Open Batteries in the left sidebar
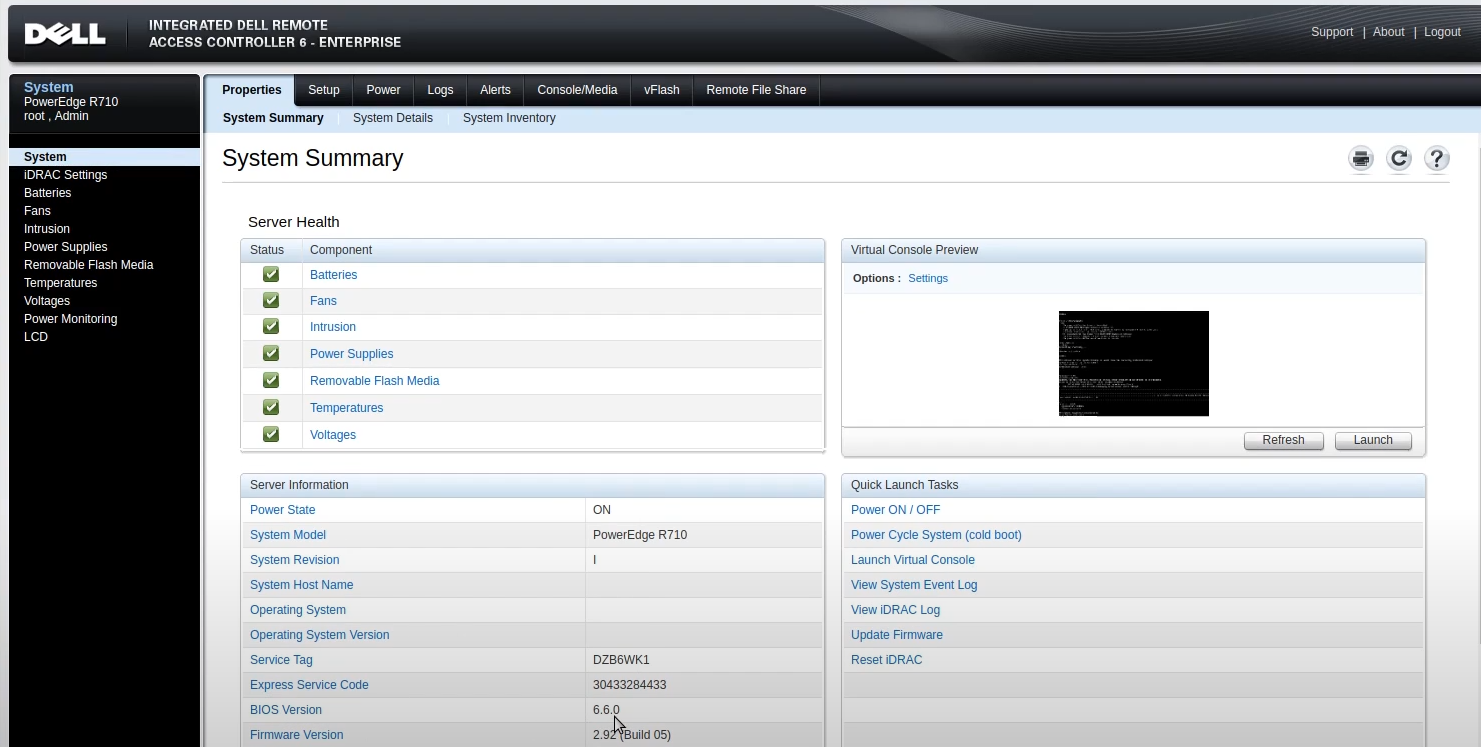Image resolution: width=1481 pixels, height=747 pixels. pyautogui.click(x=47, y=193)
